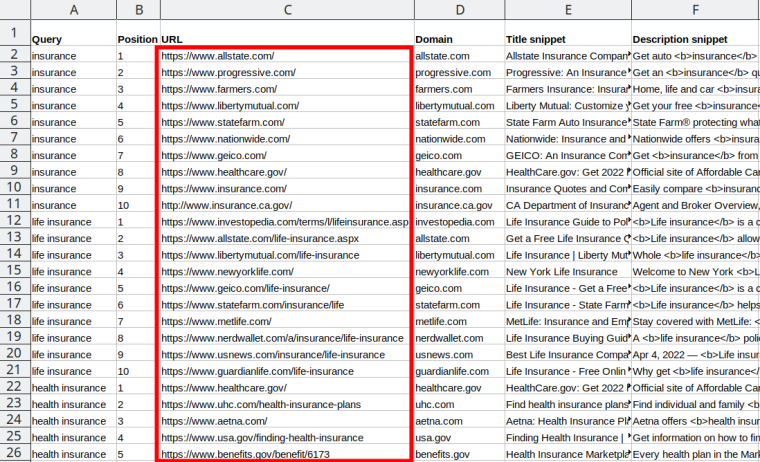760x462 pixels.
Task: Select the investopedia lifeinsurance.asp URL cell
Action: 287,221
